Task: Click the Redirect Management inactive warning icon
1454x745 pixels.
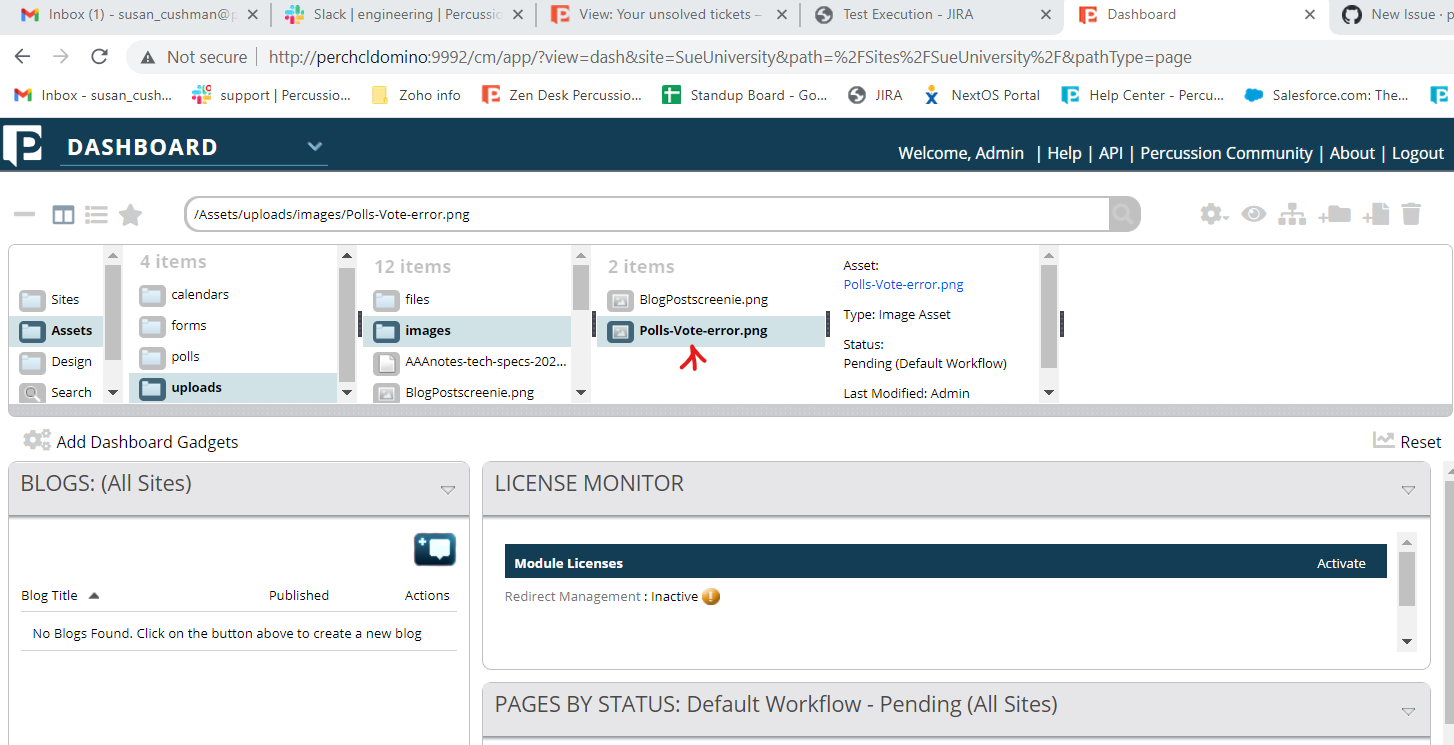Action: pos(711,597)
